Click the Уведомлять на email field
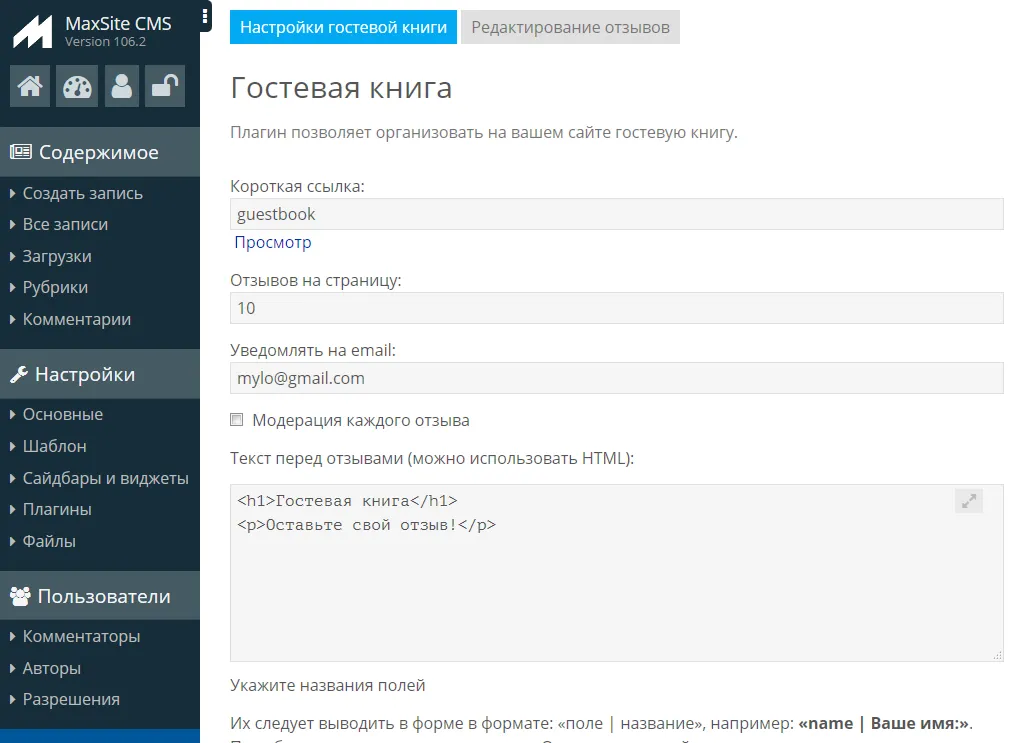Screen dimensions: 1024x743 (x=616, y=378)
